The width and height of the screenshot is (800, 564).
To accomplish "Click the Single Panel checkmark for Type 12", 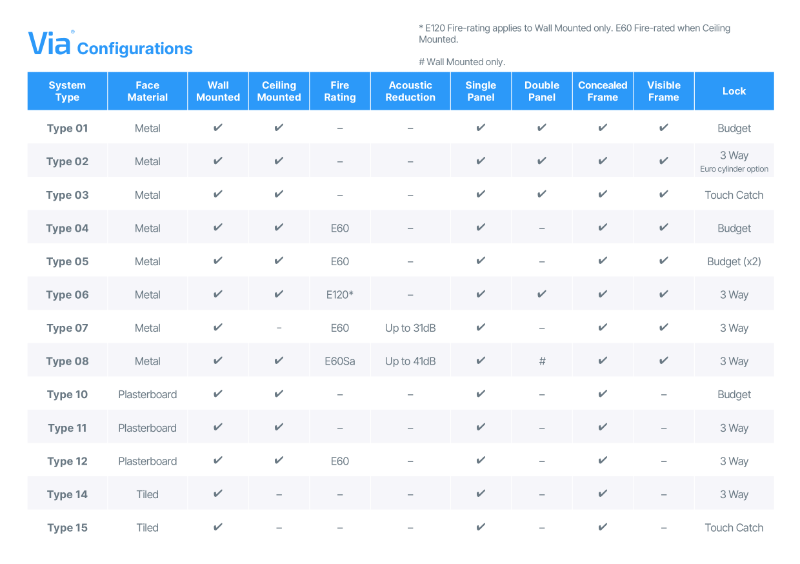I will tap(481, 460).
